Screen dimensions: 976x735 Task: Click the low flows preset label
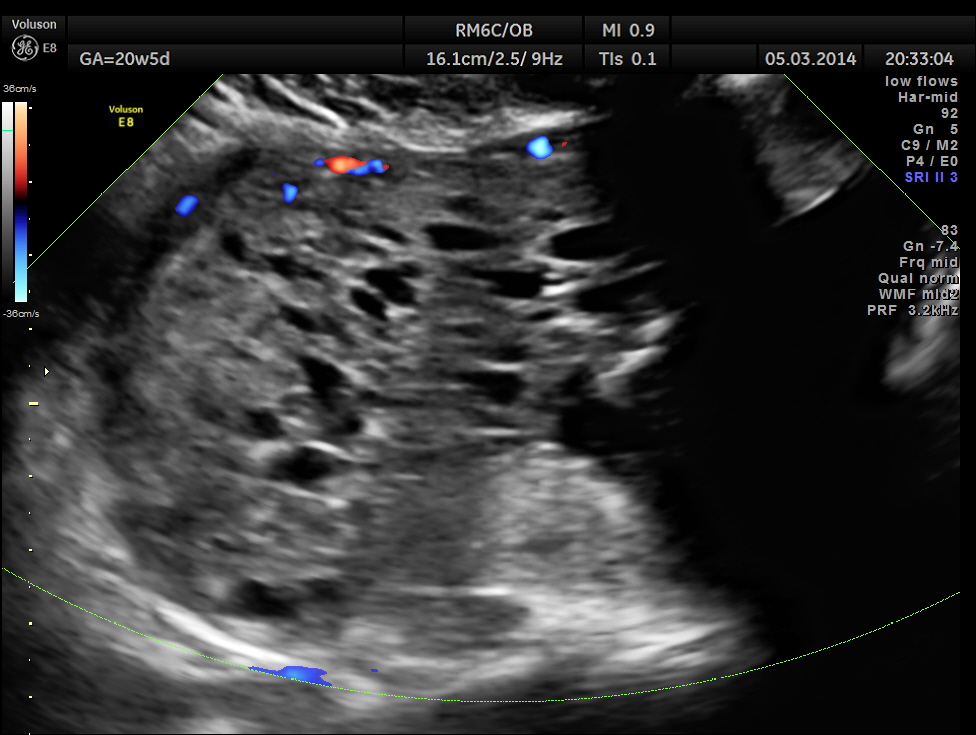(921, 81)
